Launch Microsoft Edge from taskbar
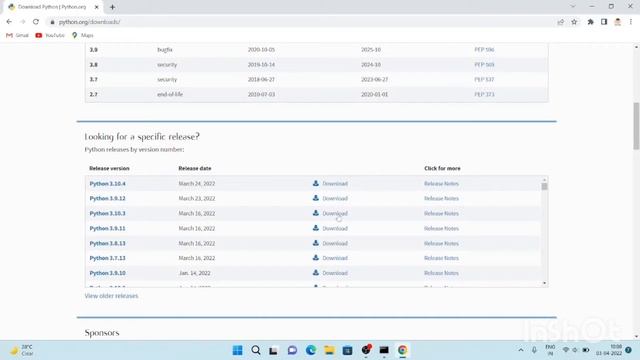The image size is (640, 360). pyautogui.click(x=311, y=350)
